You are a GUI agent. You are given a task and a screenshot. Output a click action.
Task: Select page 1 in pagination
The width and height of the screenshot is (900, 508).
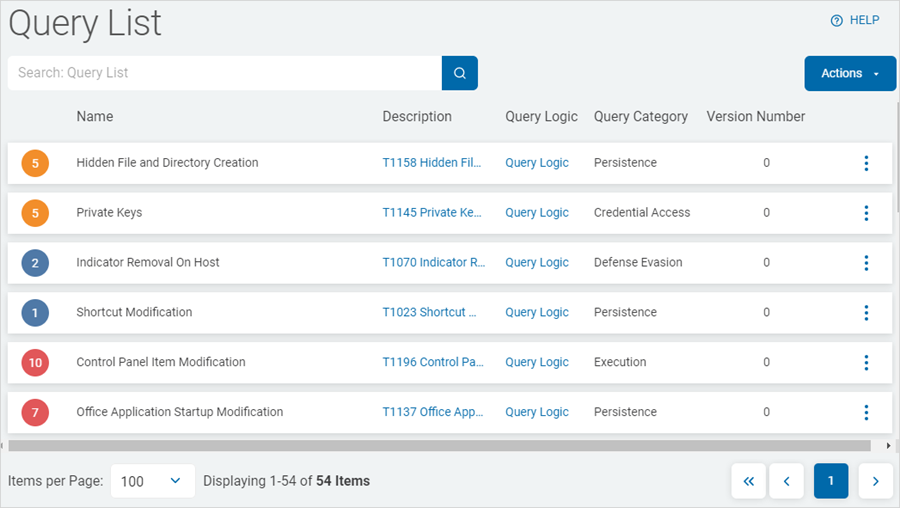click(x=831, y=481)
